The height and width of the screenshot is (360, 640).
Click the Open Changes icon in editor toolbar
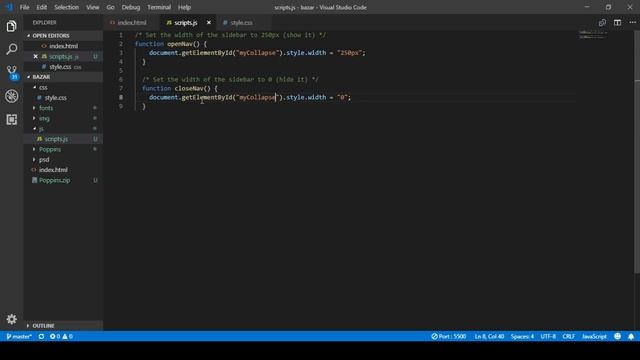coord(602,23)
